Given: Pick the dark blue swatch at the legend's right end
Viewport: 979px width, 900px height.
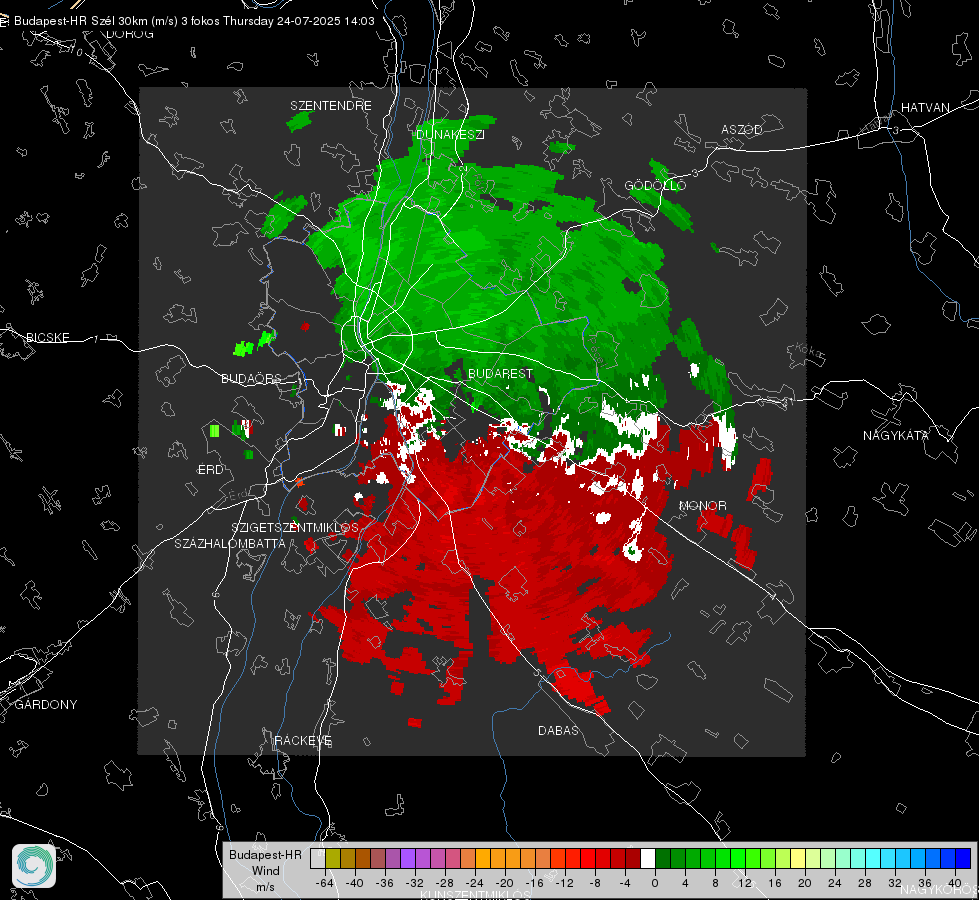Looking at the screenshot, I should (x=963, y=858).
